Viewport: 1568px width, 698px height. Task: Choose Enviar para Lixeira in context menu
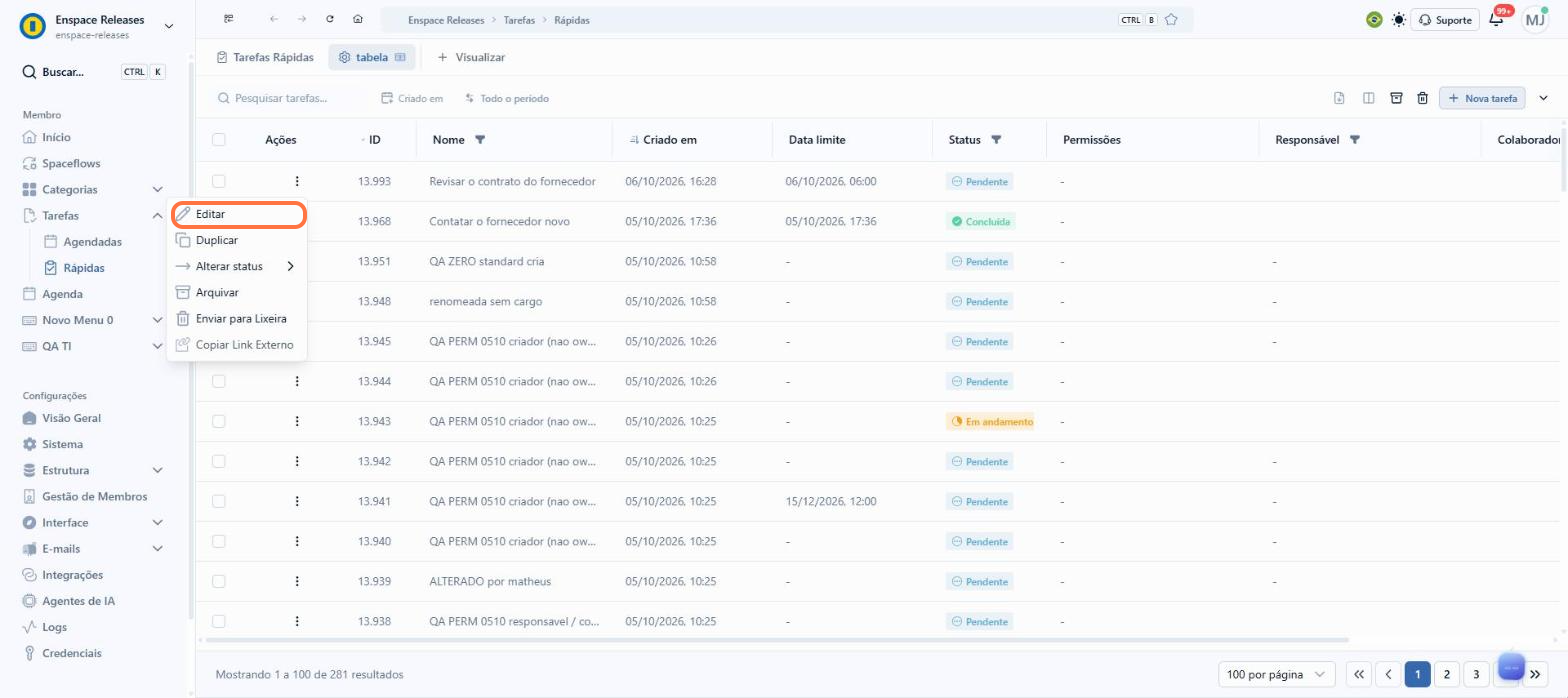(x=237, y=319)
